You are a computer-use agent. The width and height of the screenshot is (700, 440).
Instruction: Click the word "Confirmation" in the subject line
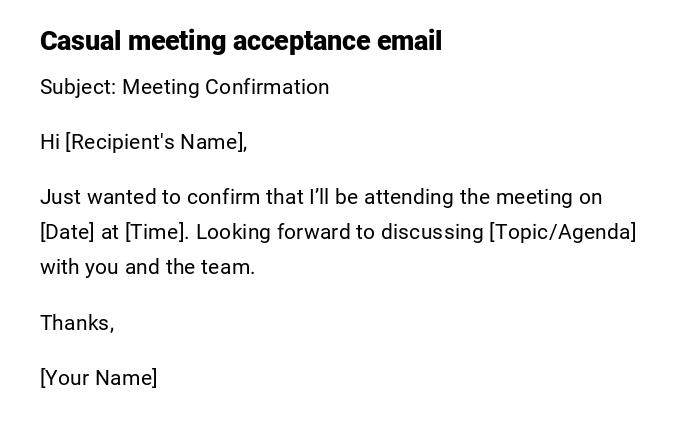tap(267, 87)
